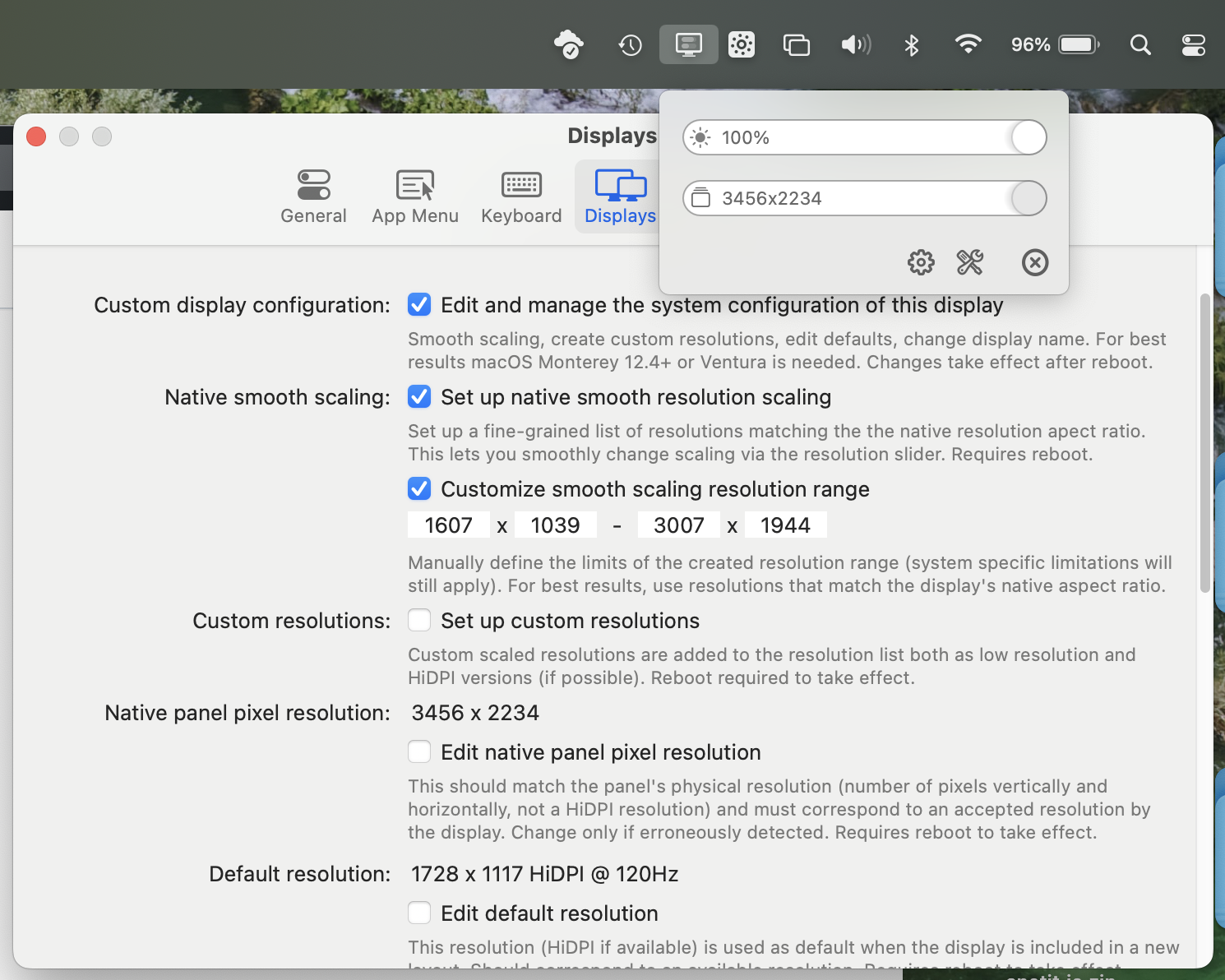
Task: Click the tools icon in display popup
Action: coord(970,262)
